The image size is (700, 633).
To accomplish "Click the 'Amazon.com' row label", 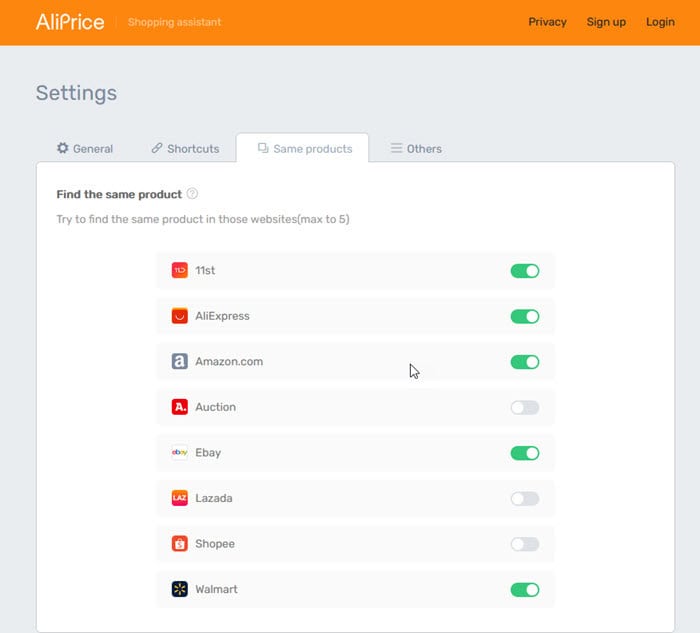I will click(229, 361).
